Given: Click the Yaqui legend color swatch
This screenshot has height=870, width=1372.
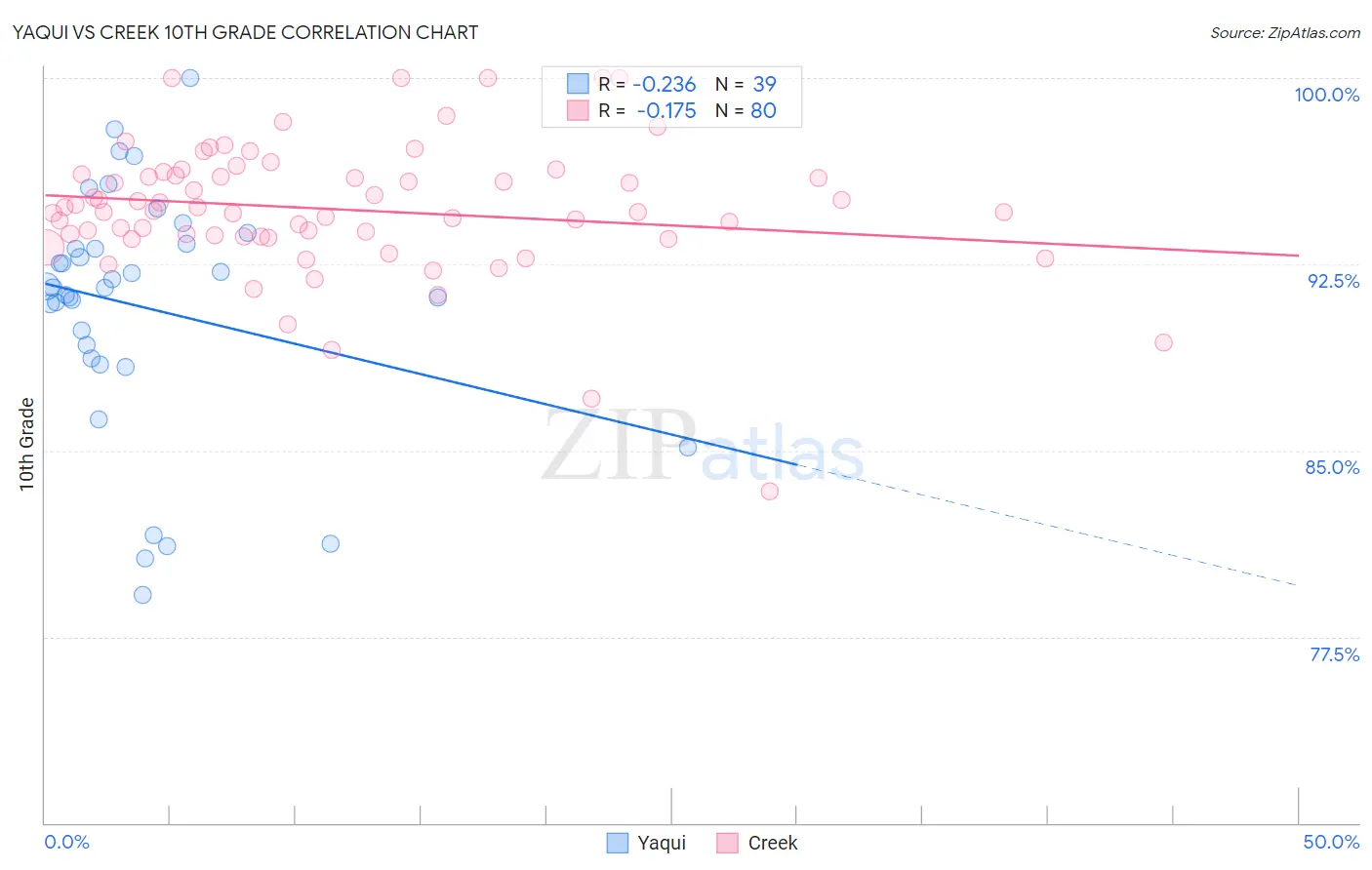Looking at the screenshot, I should [617, 843].
